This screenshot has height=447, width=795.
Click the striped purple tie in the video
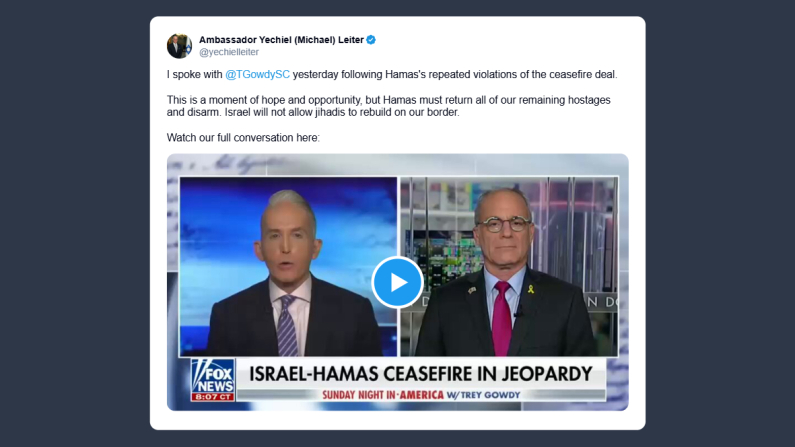[287, 325]
